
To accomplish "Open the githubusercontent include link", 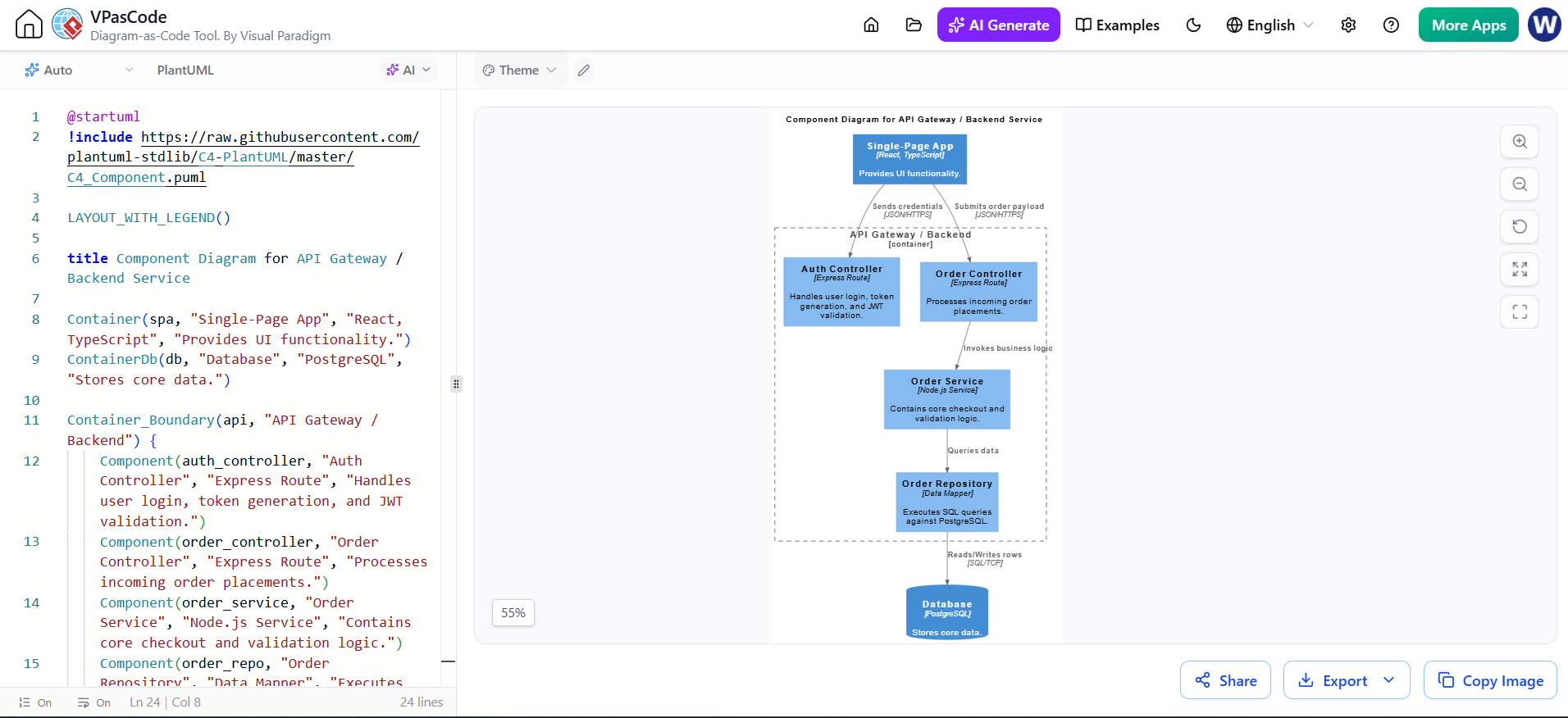I will pos(244,157).
